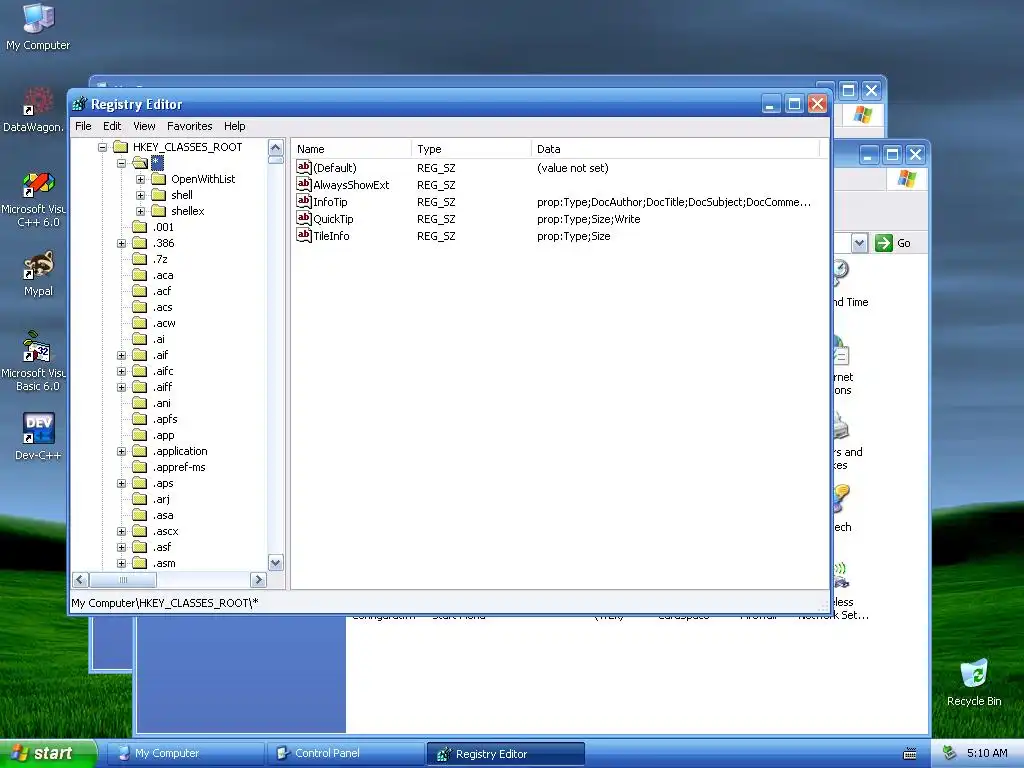Collapse the HKEY_CLASSES_ROOT tree node
This screenshot has height=768, width=1024.
coord(103,147)
